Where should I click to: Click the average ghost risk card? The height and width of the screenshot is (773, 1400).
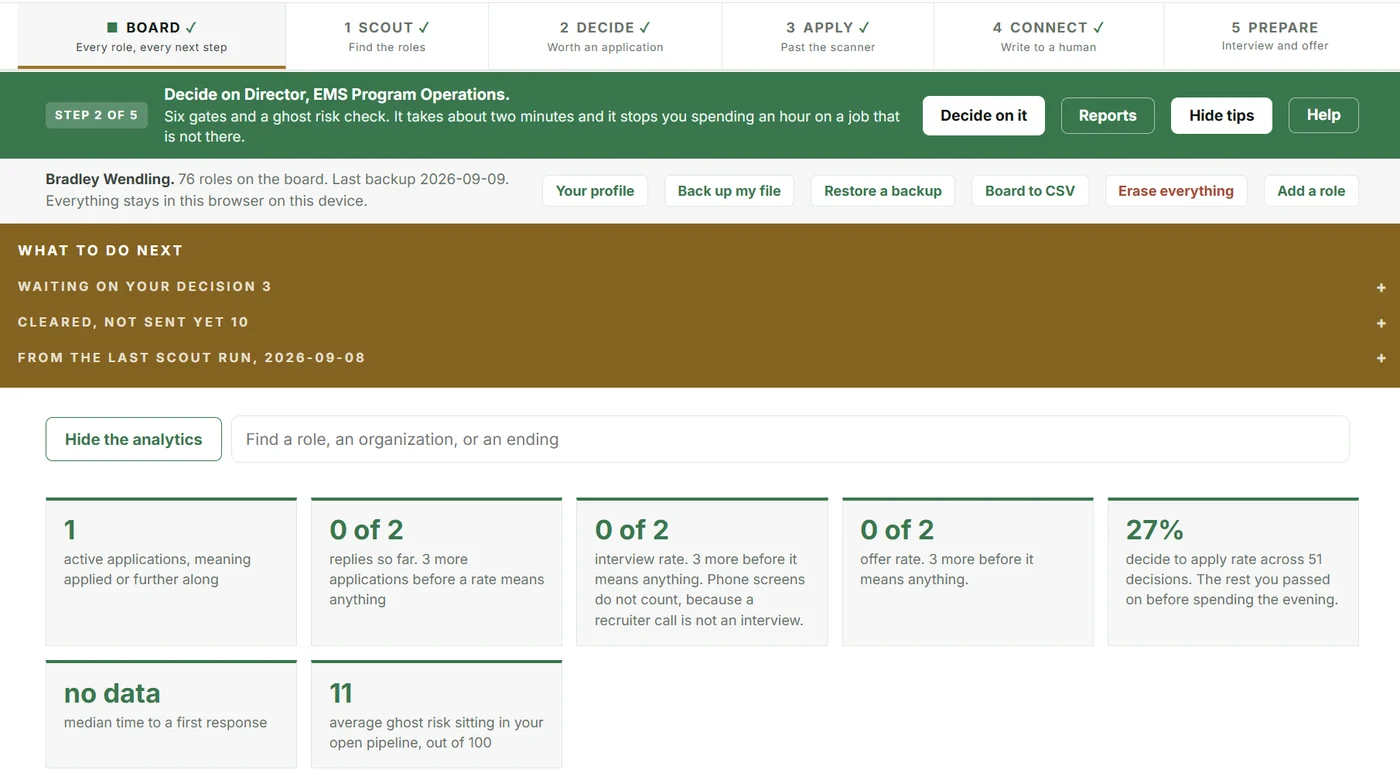coord(437,714)
